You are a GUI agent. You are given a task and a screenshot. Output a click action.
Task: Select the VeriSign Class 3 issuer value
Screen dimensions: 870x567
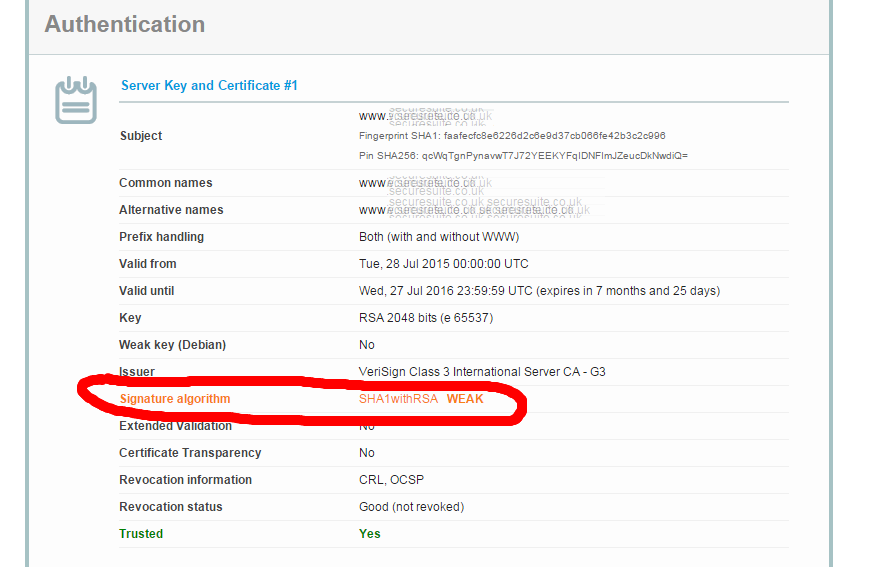point(482,372)
